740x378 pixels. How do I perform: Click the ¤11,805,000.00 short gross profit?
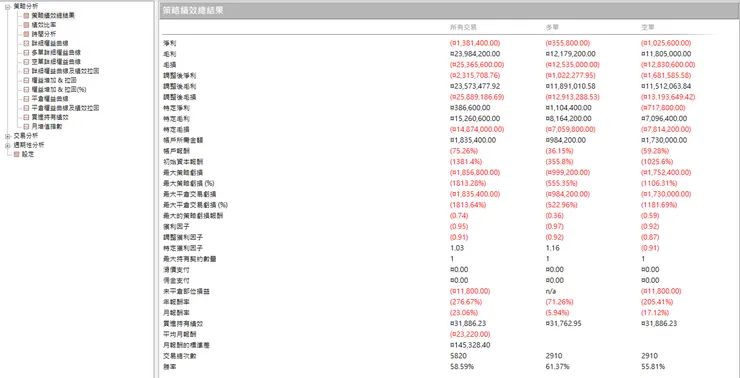point(666,54)
